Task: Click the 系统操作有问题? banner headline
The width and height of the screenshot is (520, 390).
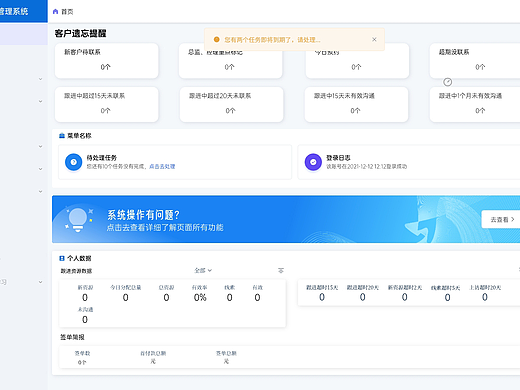Action: point(143,215)
